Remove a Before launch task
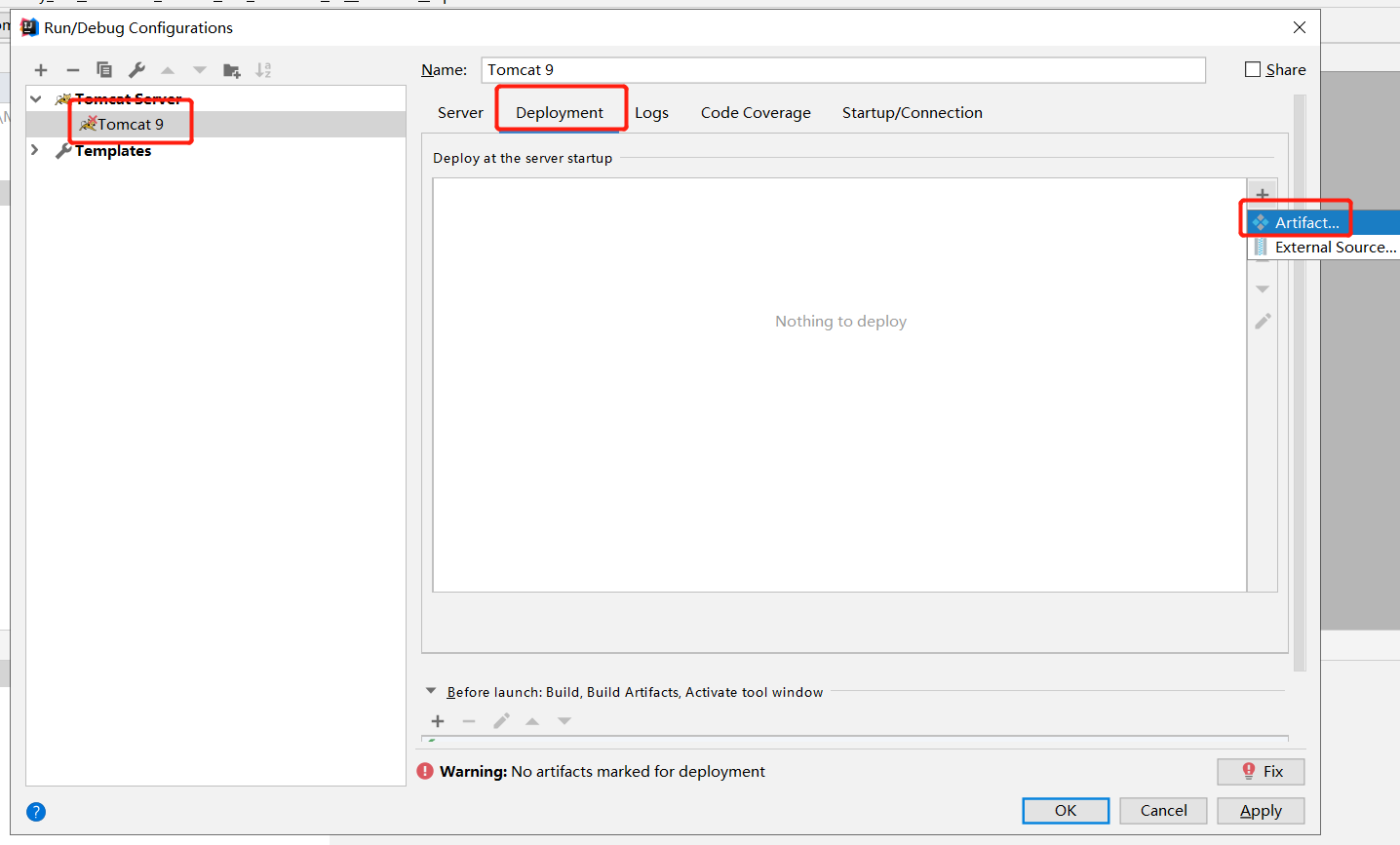 (469, 721)
